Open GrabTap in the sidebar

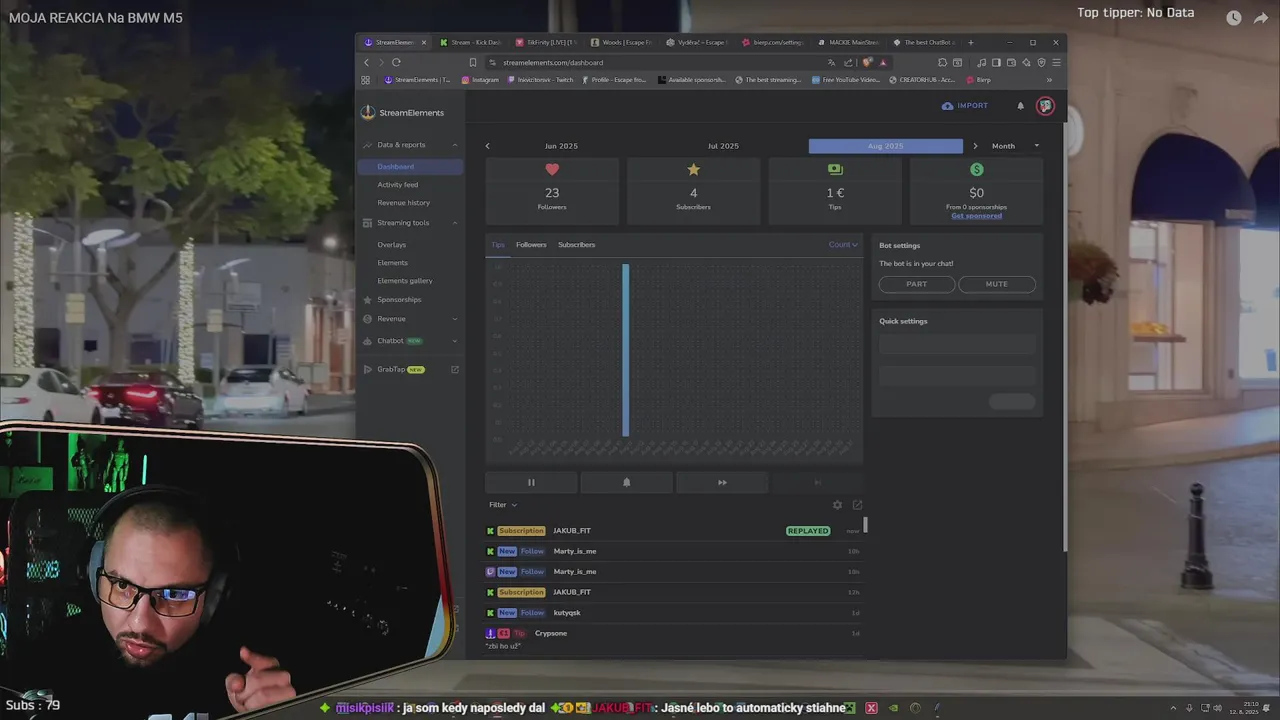point(400,370)
